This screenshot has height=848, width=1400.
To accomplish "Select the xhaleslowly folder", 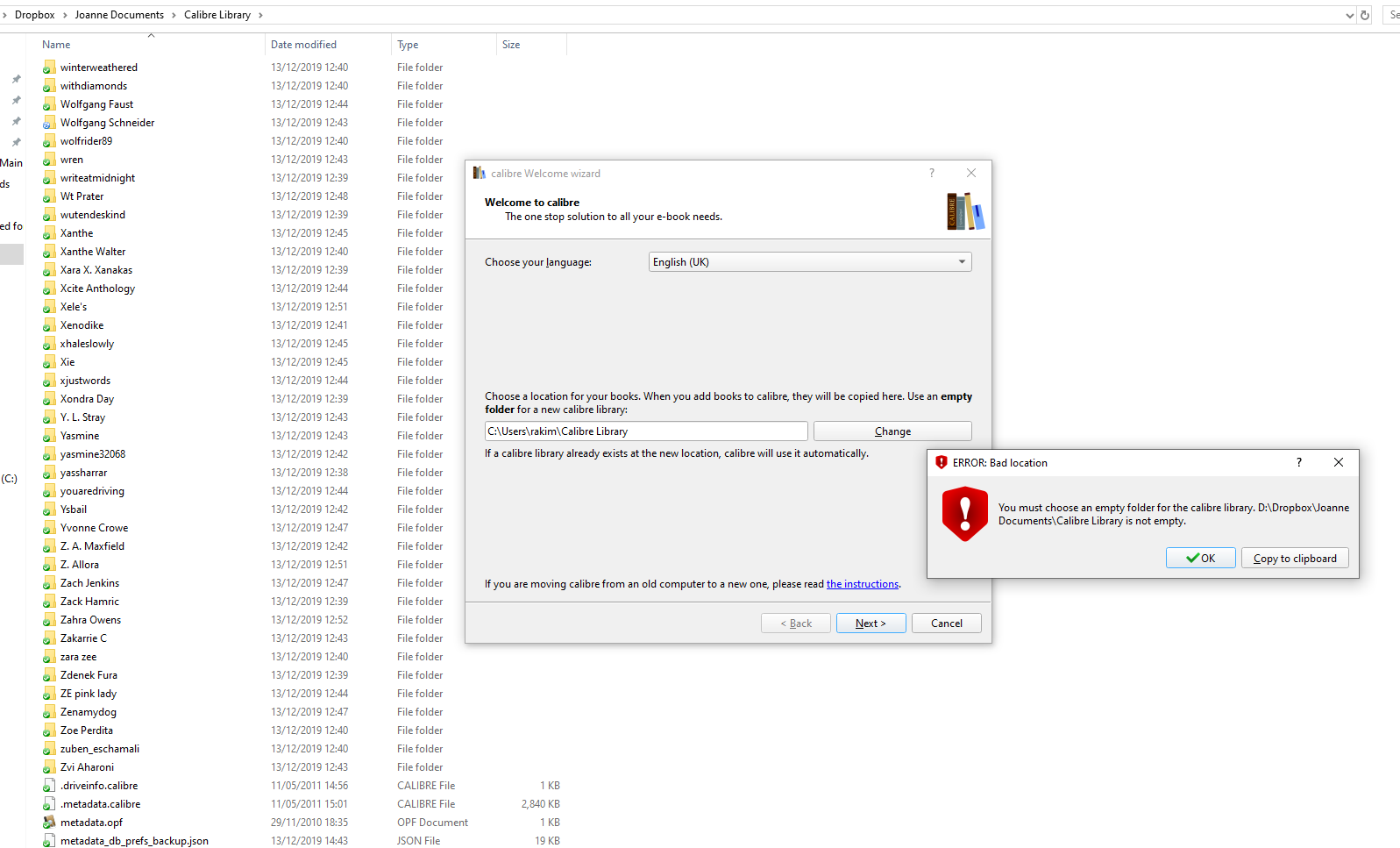I will (x=87, y=344).
